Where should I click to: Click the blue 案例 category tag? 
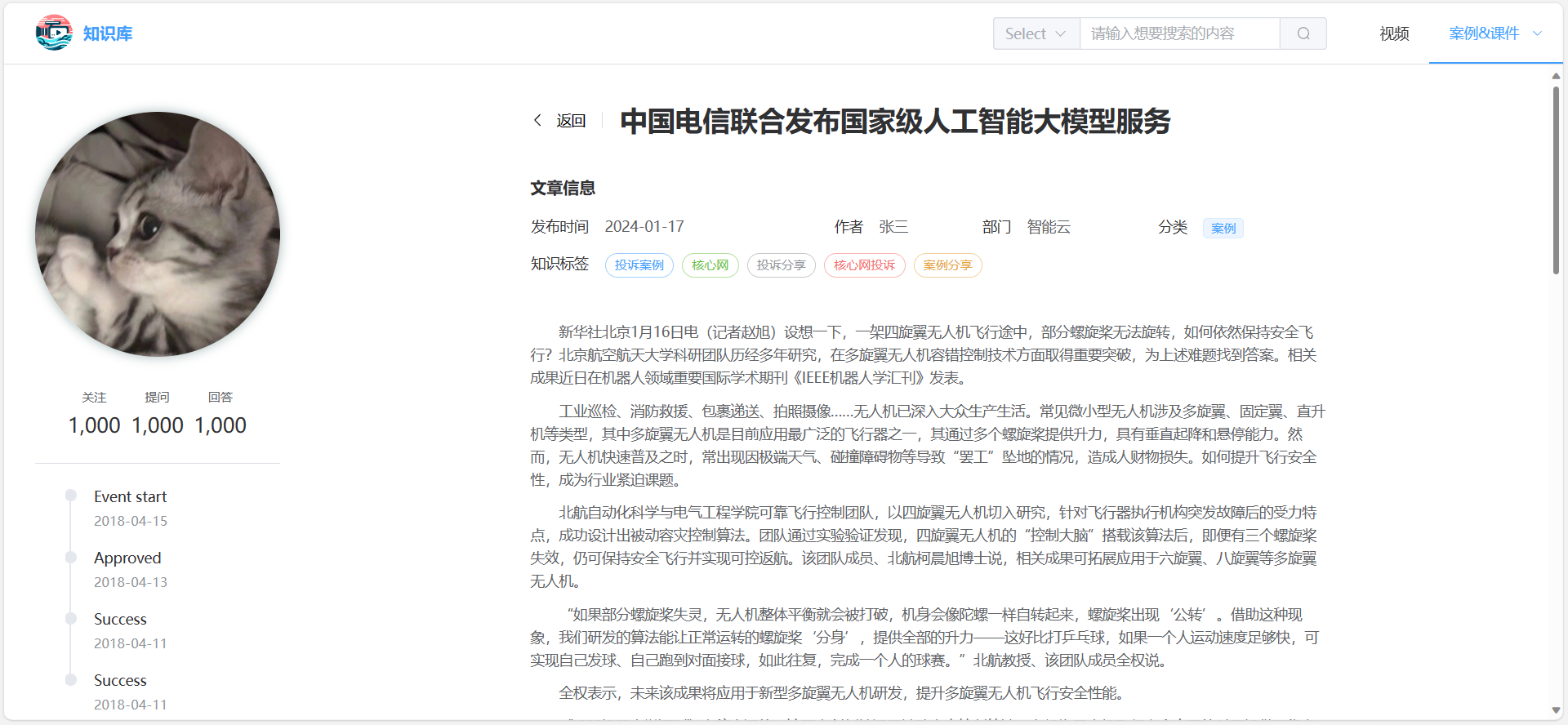coord(1223,228)
